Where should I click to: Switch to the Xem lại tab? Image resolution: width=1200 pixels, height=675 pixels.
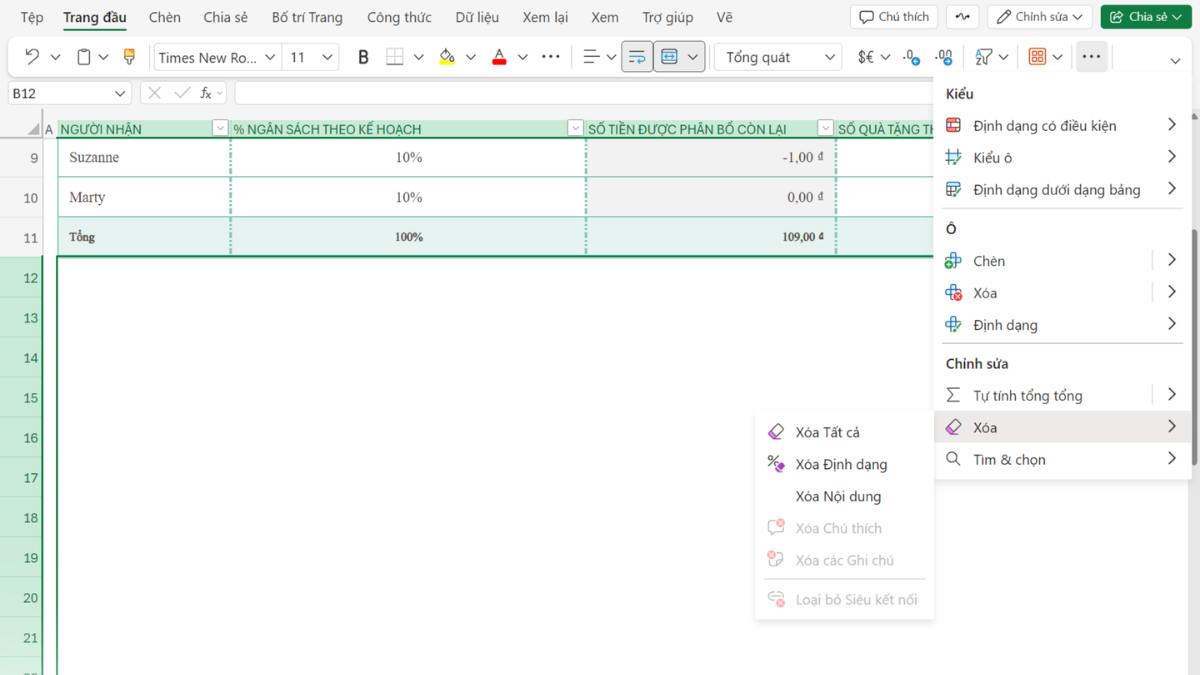pos(545,17)
